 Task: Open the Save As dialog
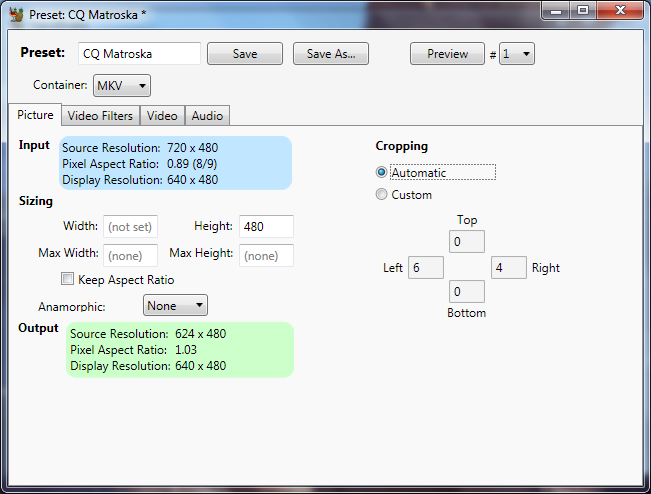click(331, 54)
